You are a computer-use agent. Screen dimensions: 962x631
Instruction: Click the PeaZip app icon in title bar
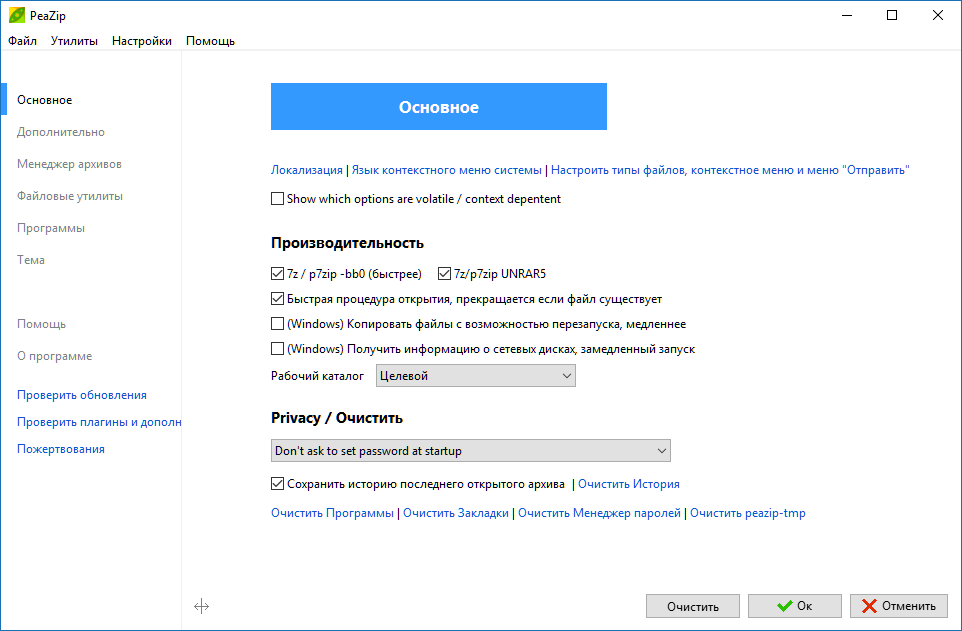pos(17,15)
